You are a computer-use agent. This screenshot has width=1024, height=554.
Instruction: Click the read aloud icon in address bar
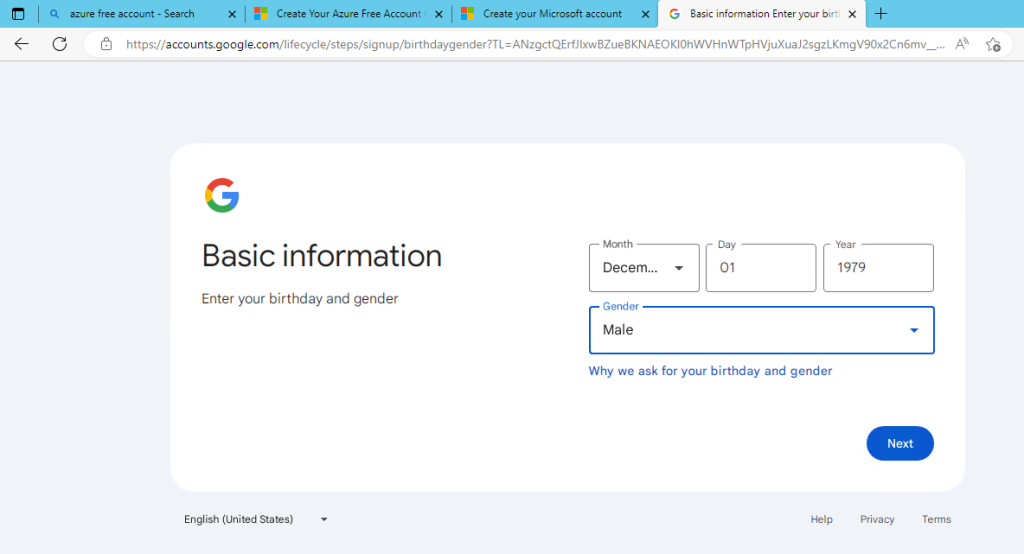[x=962, y=44]
